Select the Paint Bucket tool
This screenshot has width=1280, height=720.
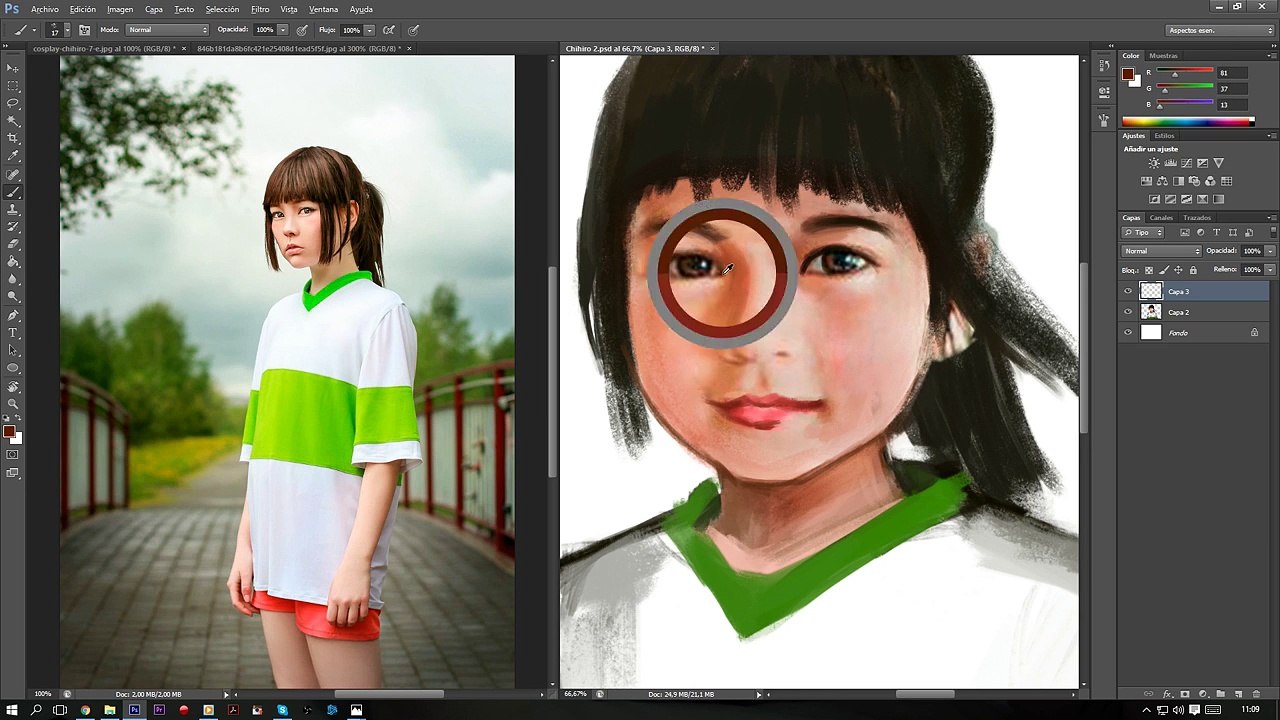pos(13,262)
